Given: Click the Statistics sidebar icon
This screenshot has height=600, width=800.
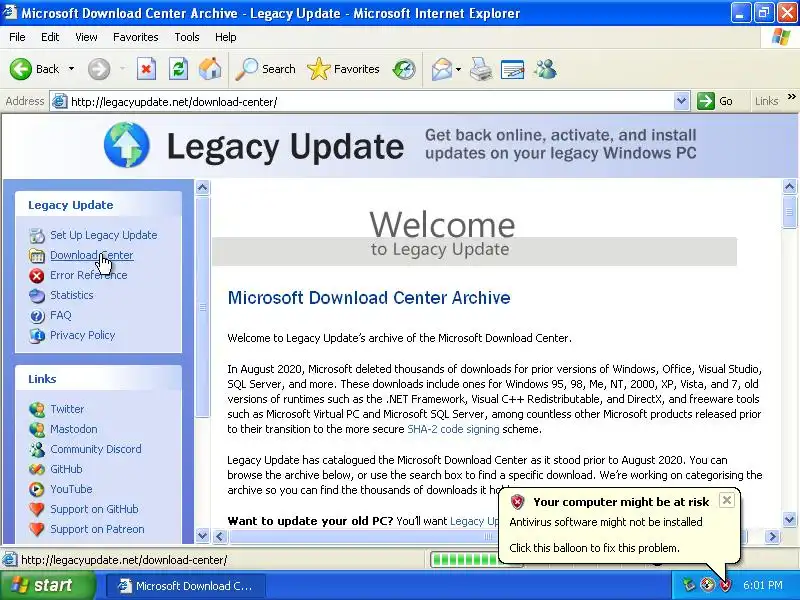Looking at the screenshot, I should coord(37,295).
